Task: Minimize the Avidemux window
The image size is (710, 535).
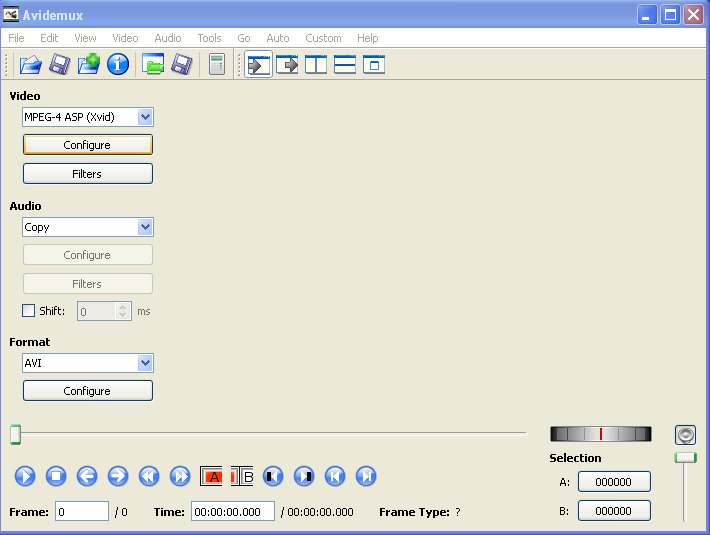Action: coord(647,15)
